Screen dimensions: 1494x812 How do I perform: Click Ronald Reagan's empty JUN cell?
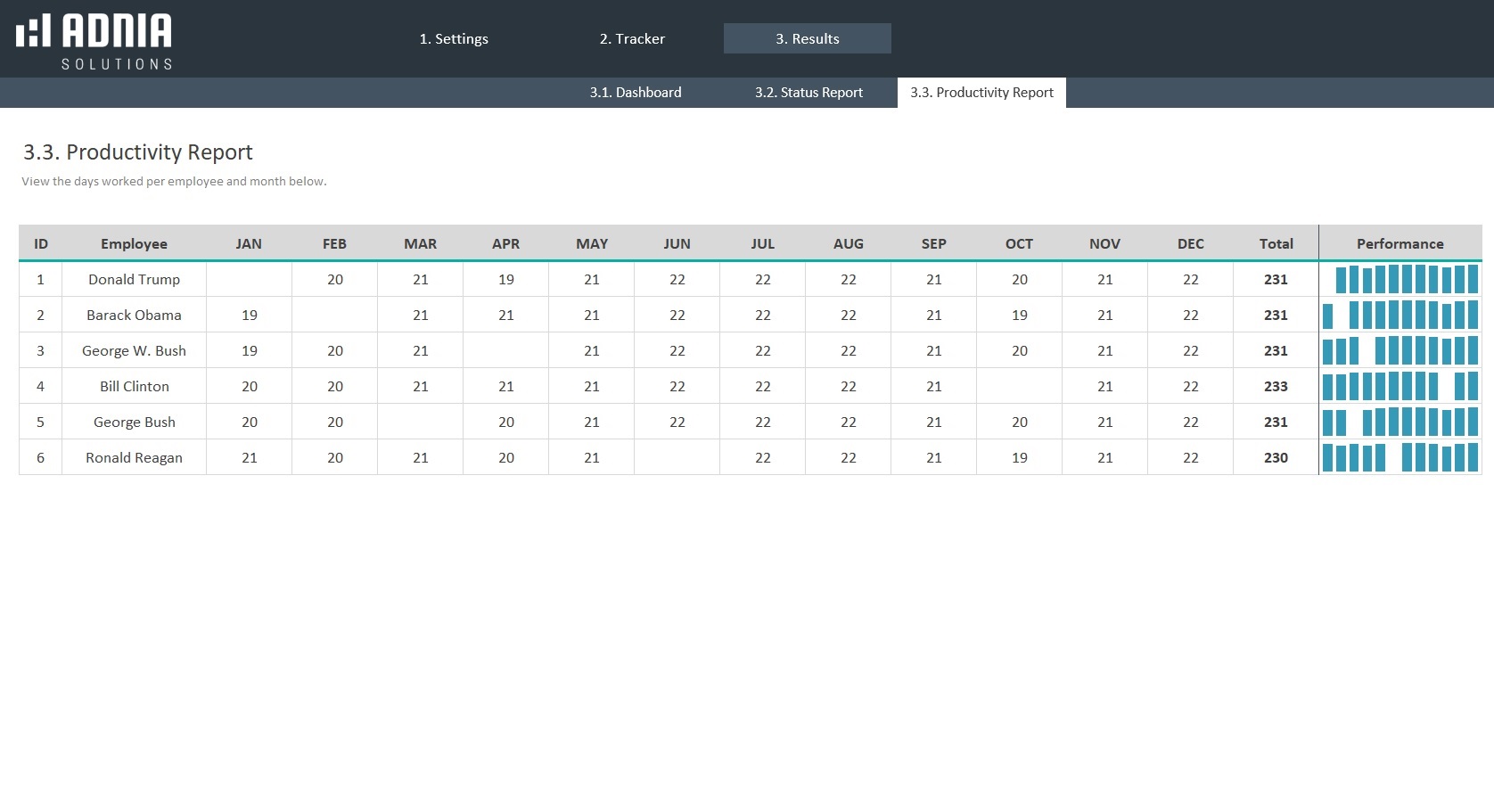677,457
